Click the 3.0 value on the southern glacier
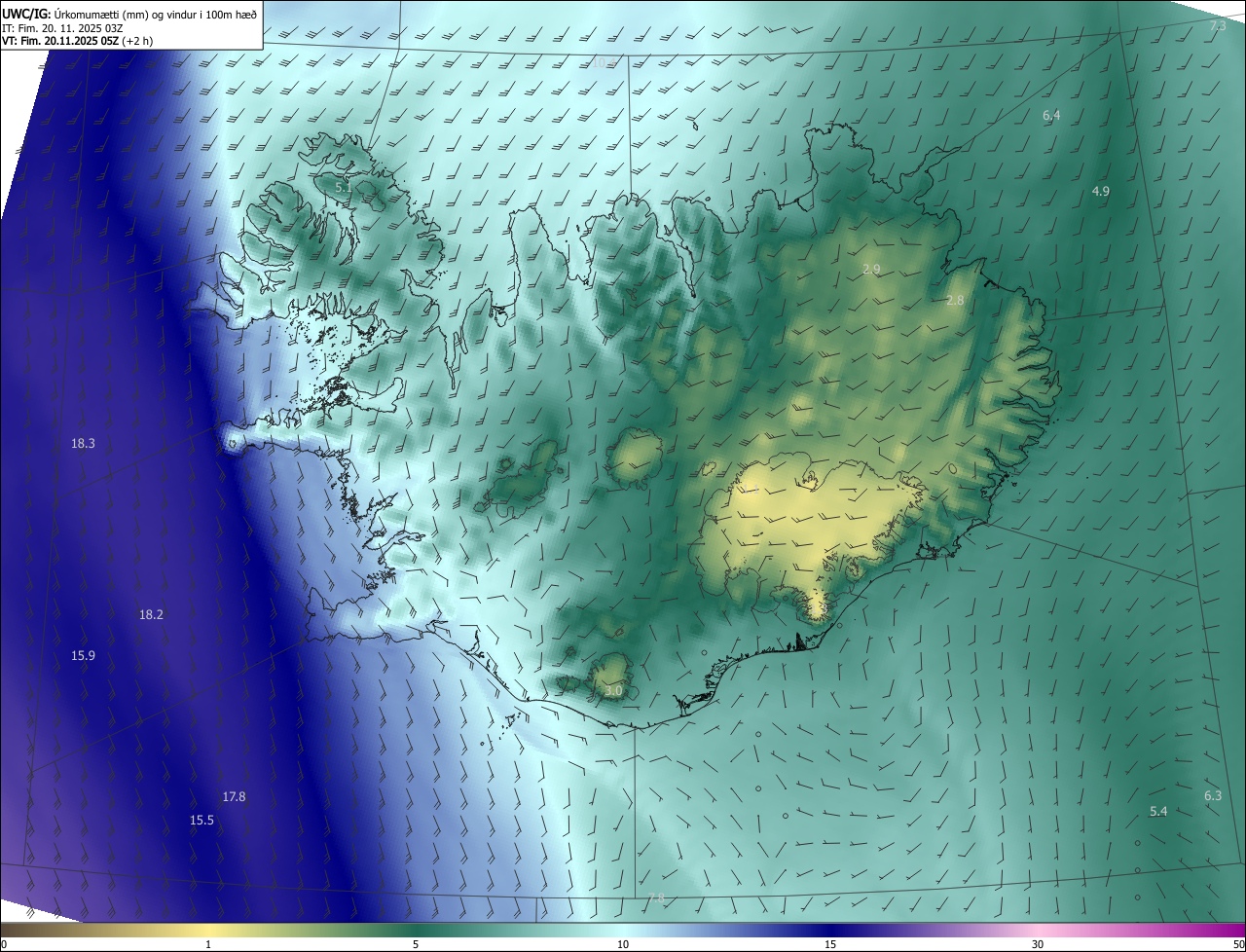The image size is (1246, 952). point(613,690)
